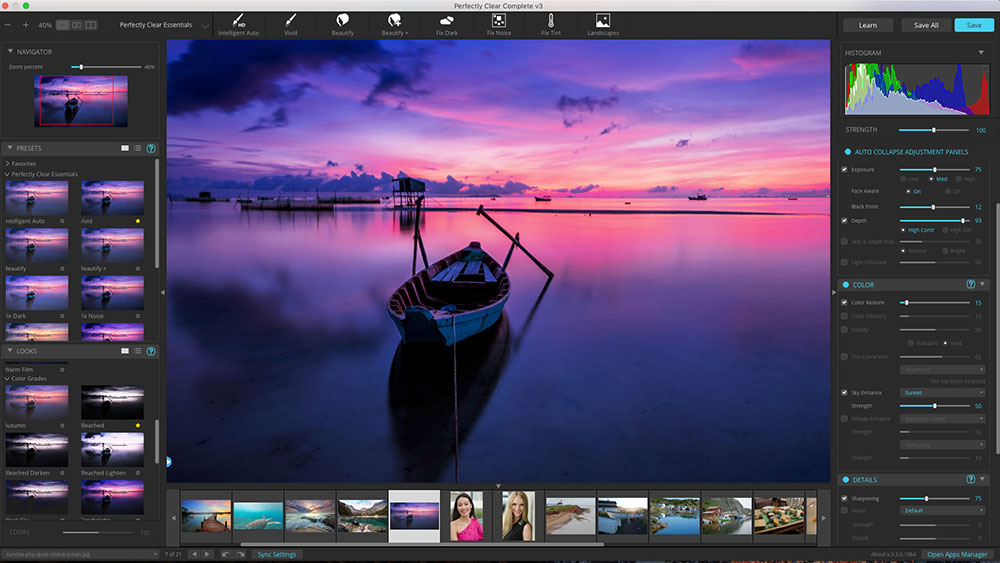Image resolution: width=1000 pixels, height=563 pixels.
Task: Expand the Favorites preset group
Action: [x=8, y=162]
